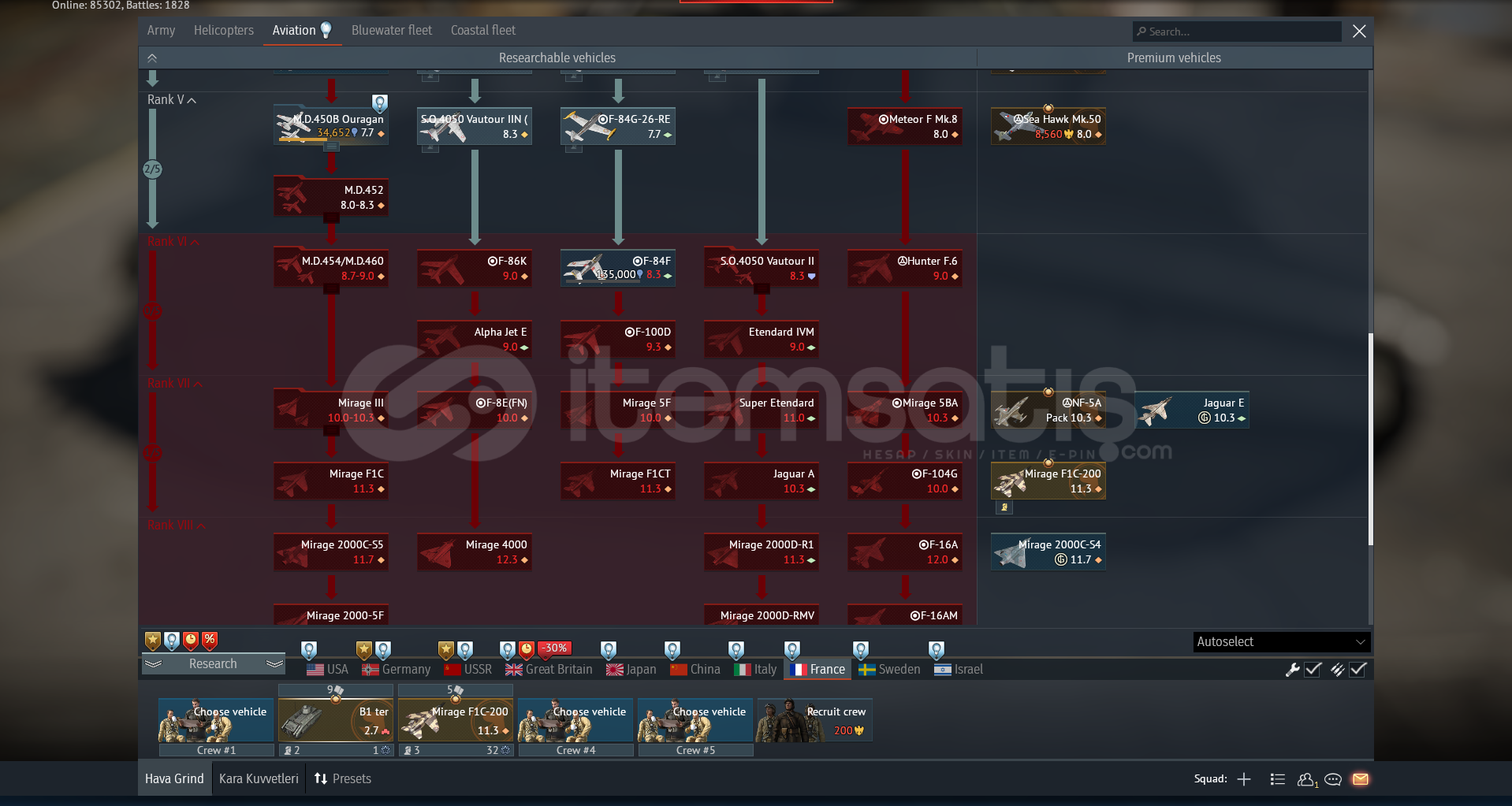Click left double chevron on Research bar
The height and width of the screenshot is (806, 1512).
[x=153, y=664]
